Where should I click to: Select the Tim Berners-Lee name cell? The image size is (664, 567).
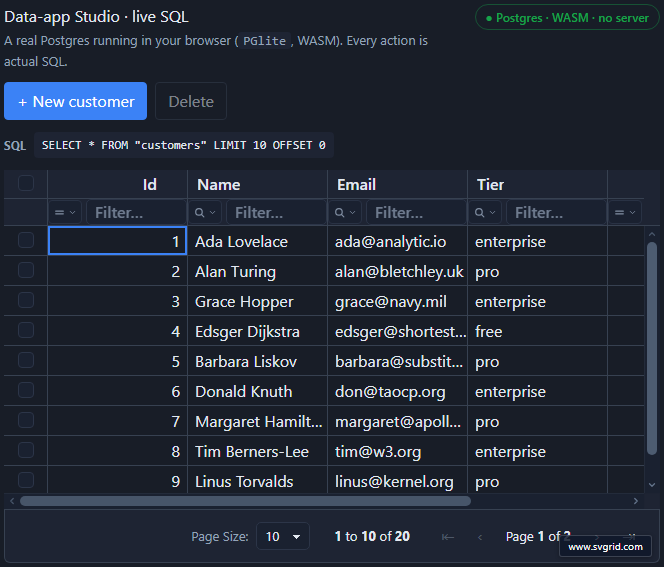(x=257, y=451)
